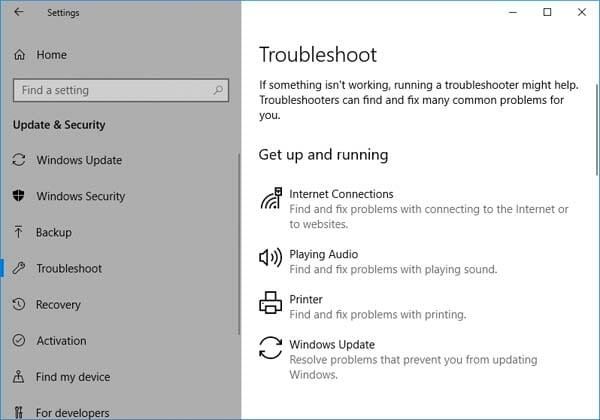The width and height of the screenshot is (600, 420).
Task: Click the Get up and running heading
Action: 323,155
